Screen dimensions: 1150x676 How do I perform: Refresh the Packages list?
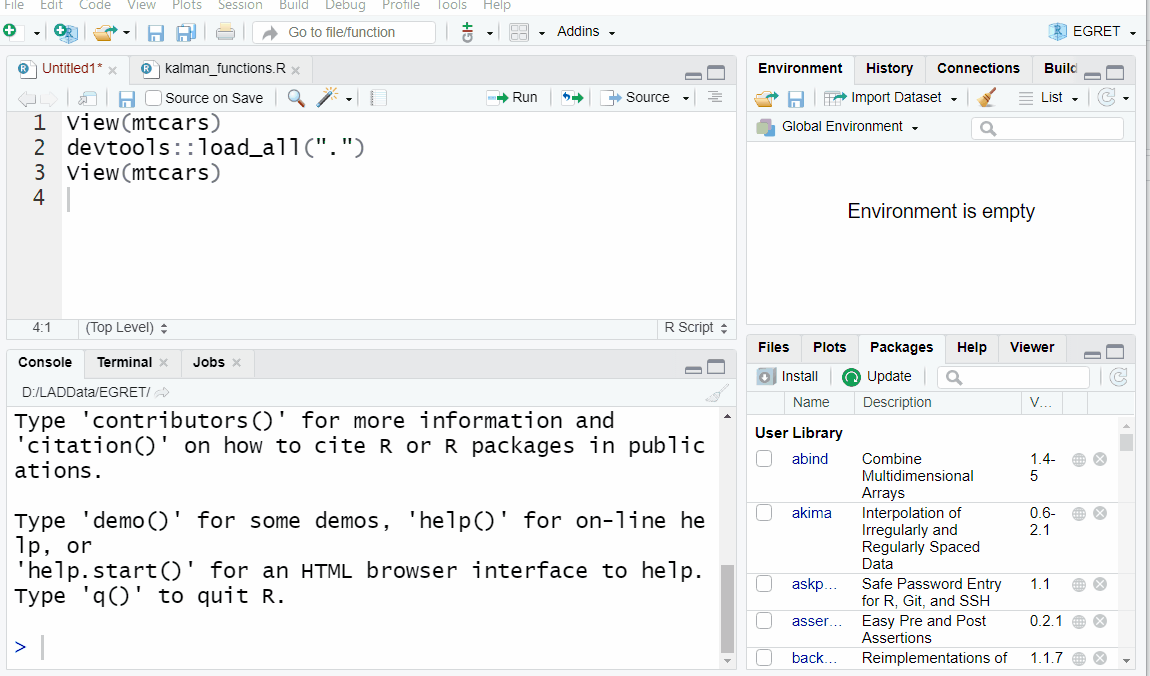[1118, 377]
